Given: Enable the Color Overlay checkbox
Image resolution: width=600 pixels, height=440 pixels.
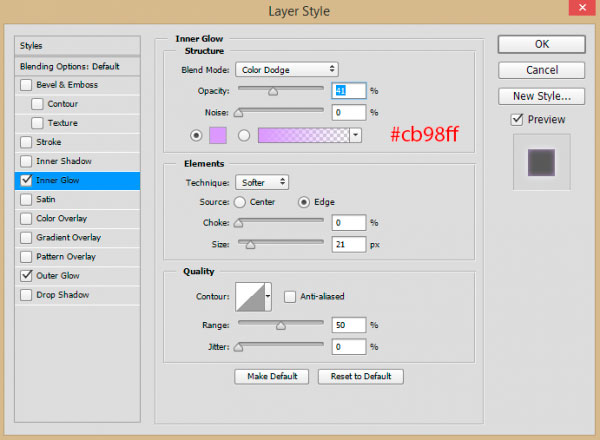Looking at the screenshot, I should 26,218.
